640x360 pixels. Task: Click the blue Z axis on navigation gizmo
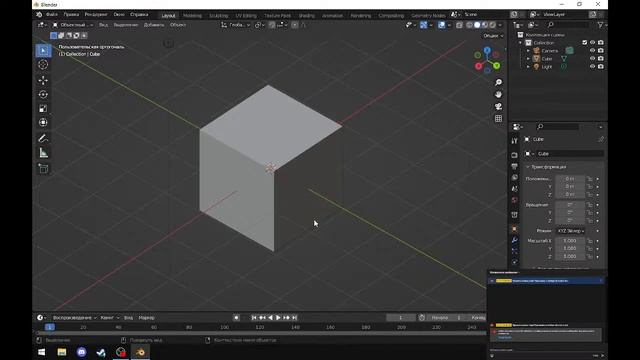tap(487, 51)
